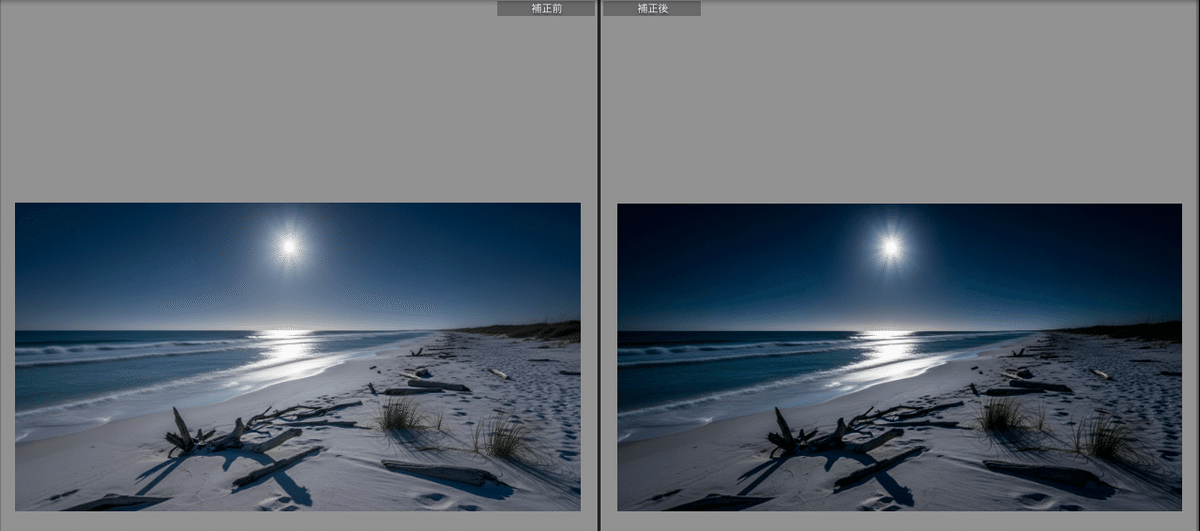
Task: Click the 補正前 label above the left pane
Action: click(x=545, y=8)
